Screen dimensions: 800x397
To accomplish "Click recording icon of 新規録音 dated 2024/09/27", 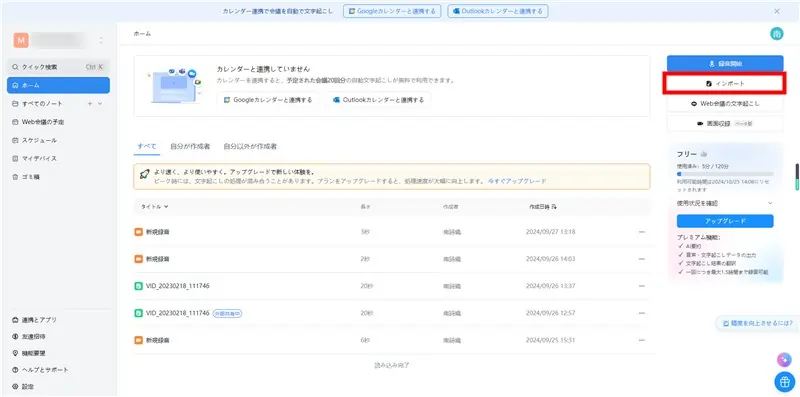I will point(138,232).
